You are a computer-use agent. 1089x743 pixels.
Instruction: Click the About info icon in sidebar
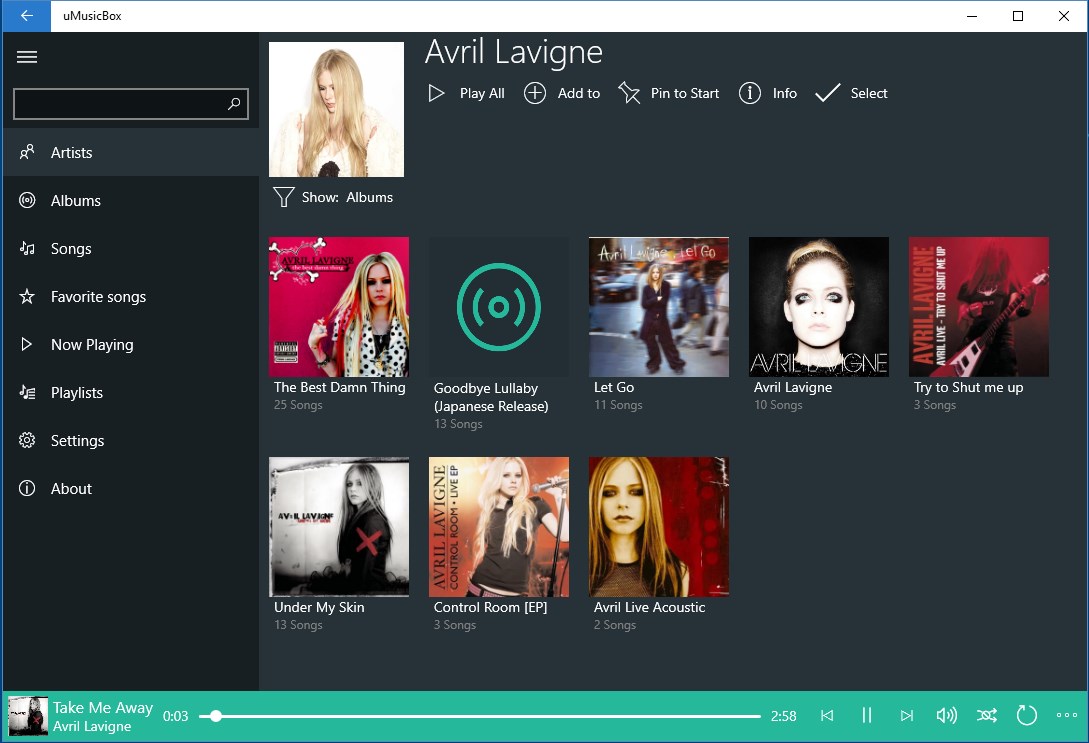[x=27, y=488]
